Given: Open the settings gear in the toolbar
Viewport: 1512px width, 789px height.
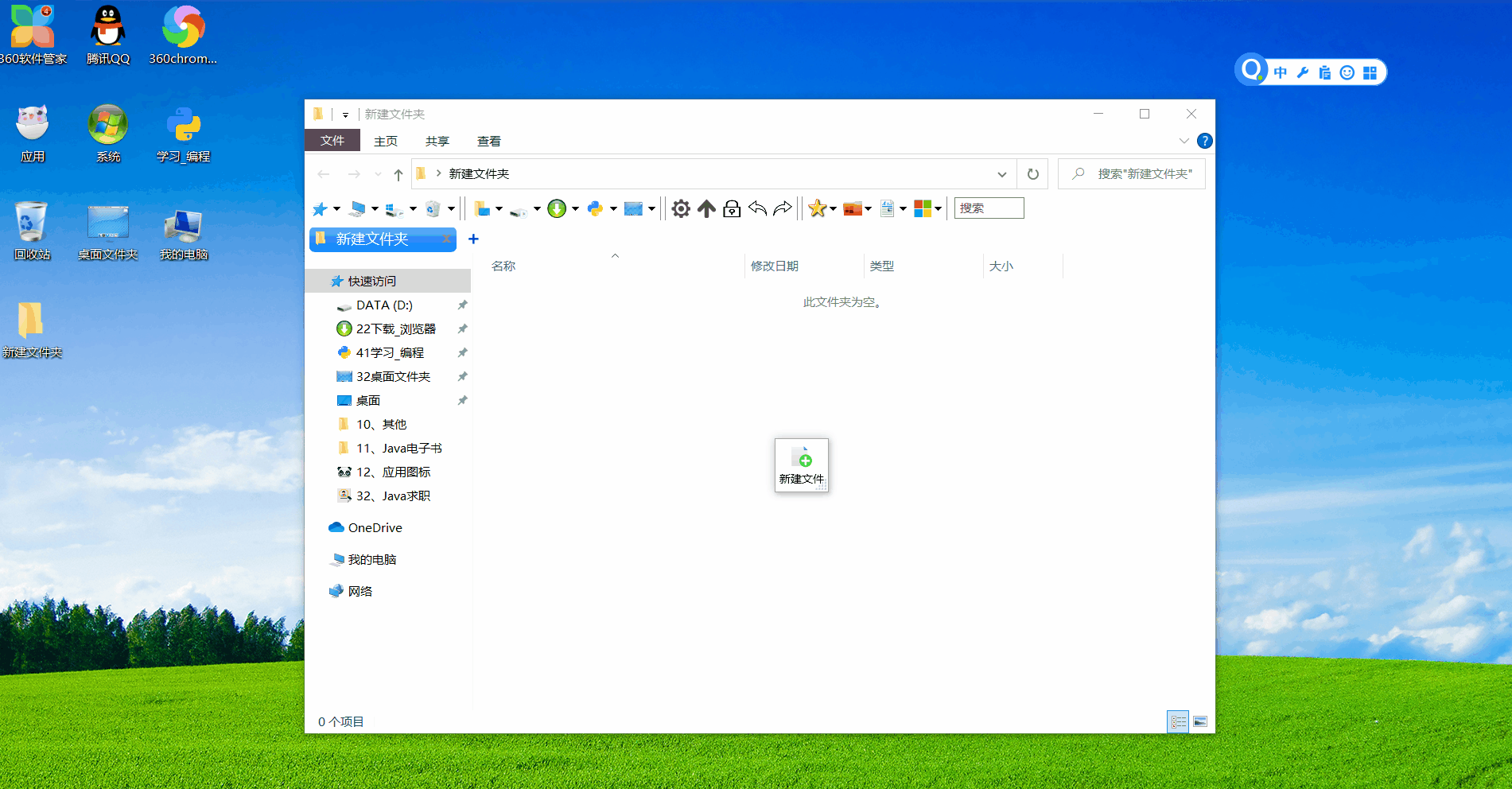Looking at the screenshot, I should (680, 208).
